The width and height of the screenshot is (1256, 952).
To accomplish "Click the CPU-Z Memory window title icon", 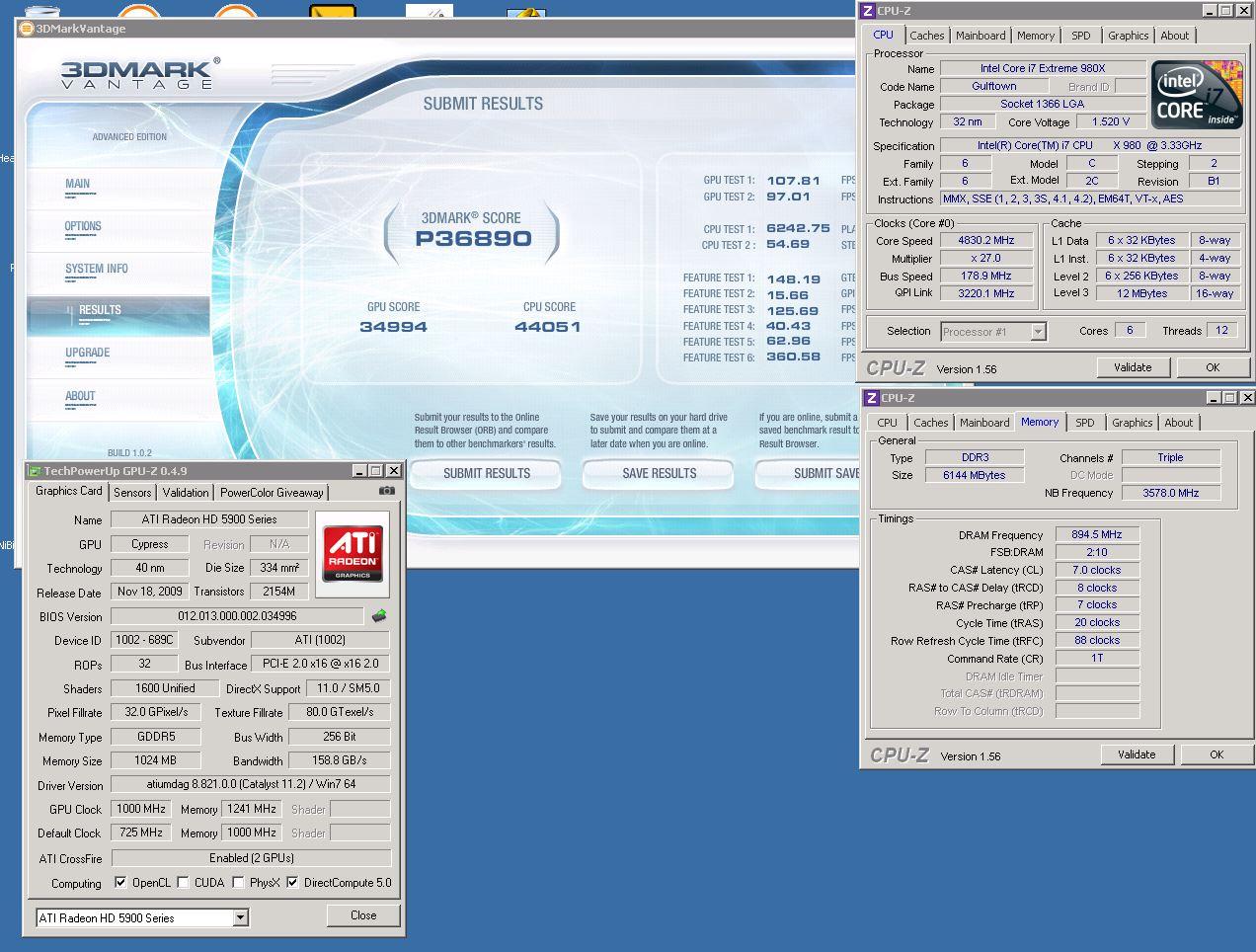I will tap(872, 398).
